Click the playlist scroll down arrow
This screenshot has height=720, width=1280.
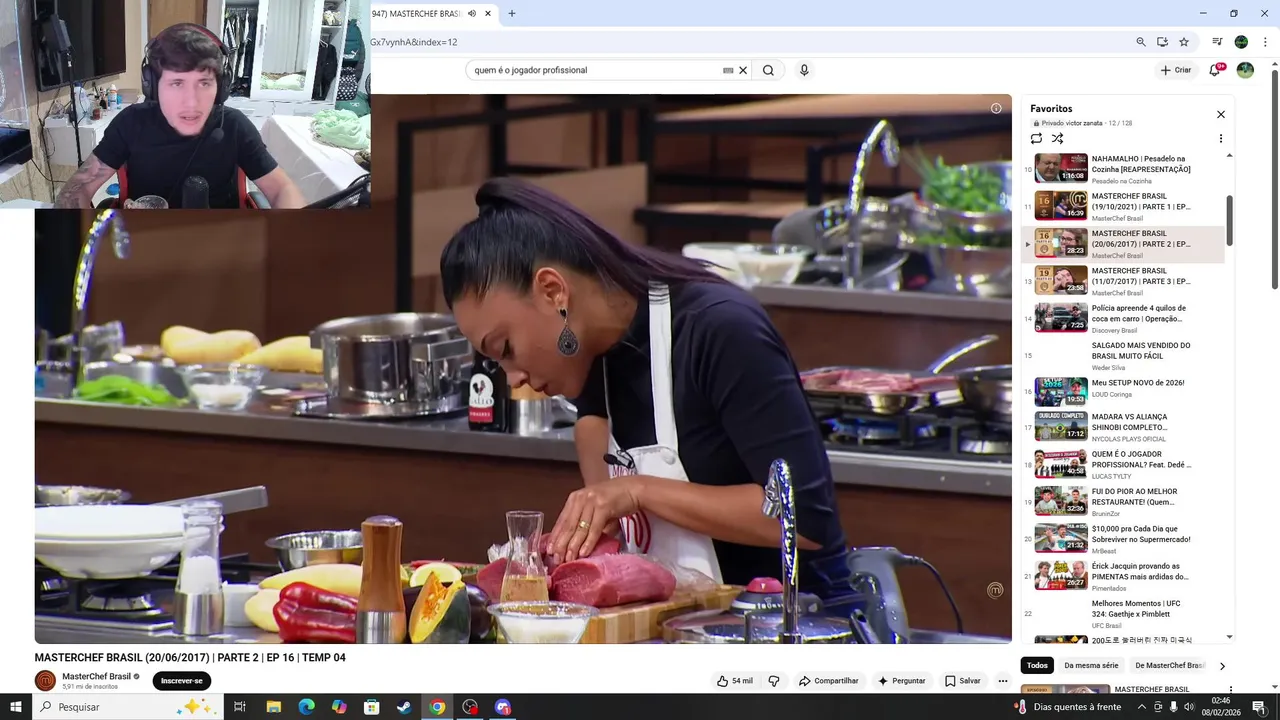1229,637
